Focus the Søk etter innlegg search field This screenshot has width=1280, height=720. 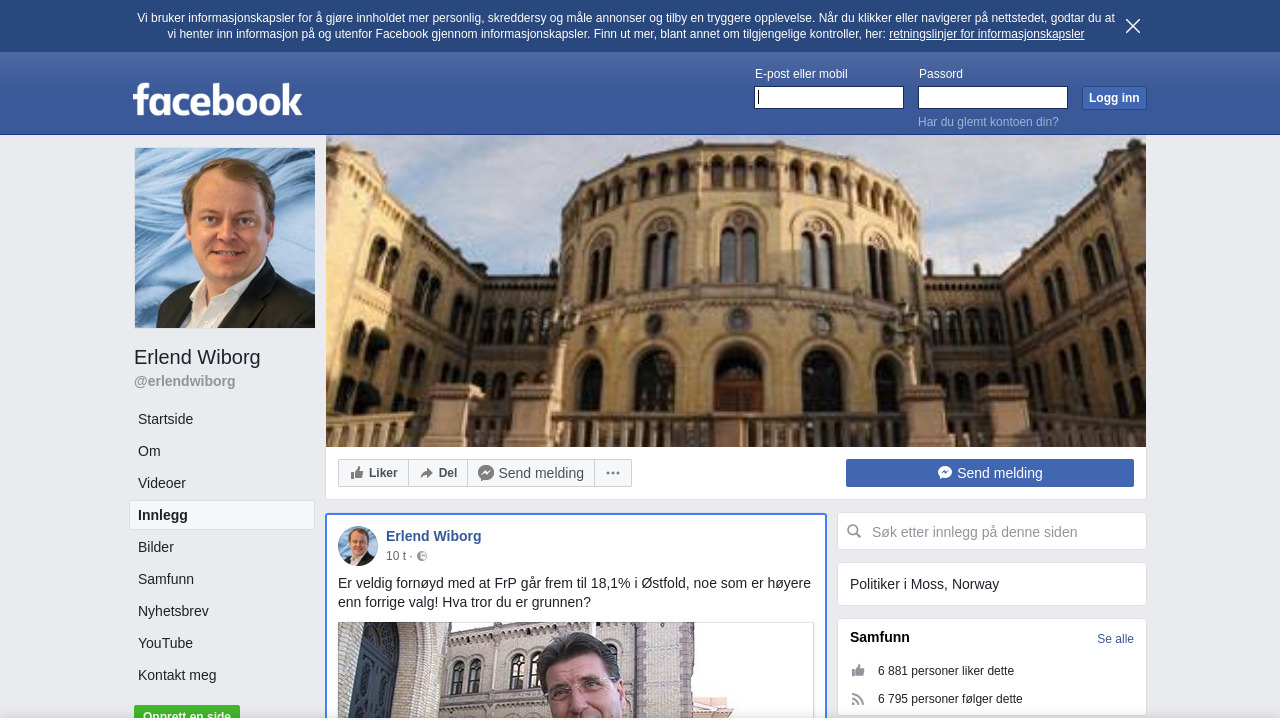tap(992, 531)
